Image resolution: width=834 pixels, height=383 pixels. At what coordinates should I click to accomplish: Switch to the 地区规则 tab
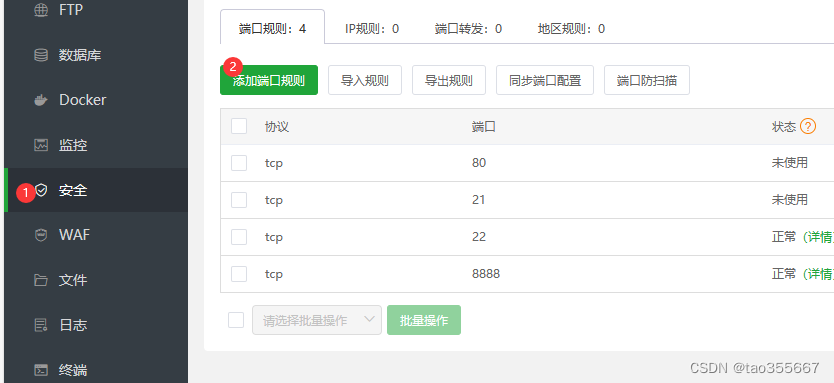571,28
